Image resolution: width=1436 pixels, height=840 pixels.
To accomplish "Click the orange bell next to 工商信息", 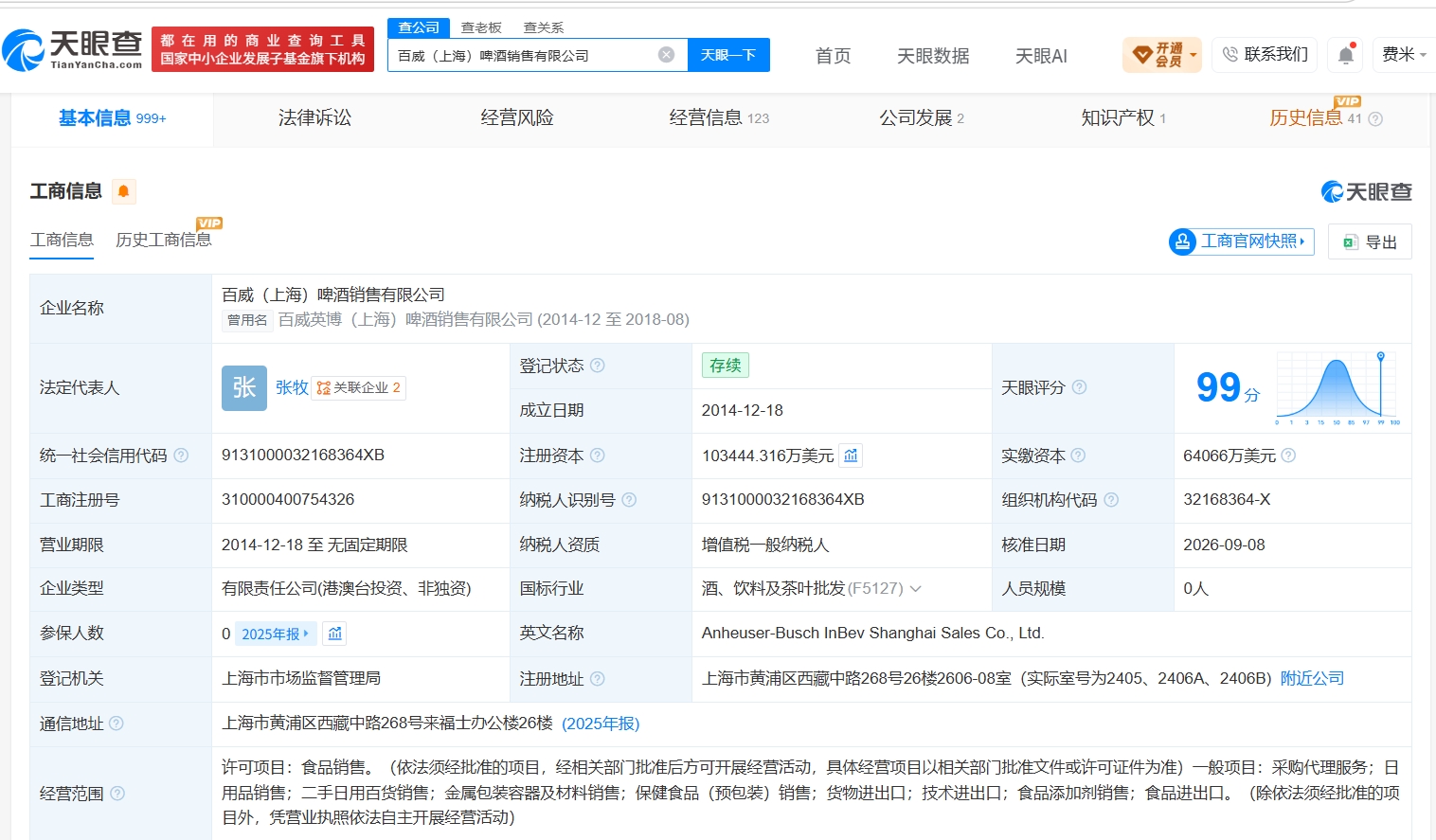I will tap(123, 191).
